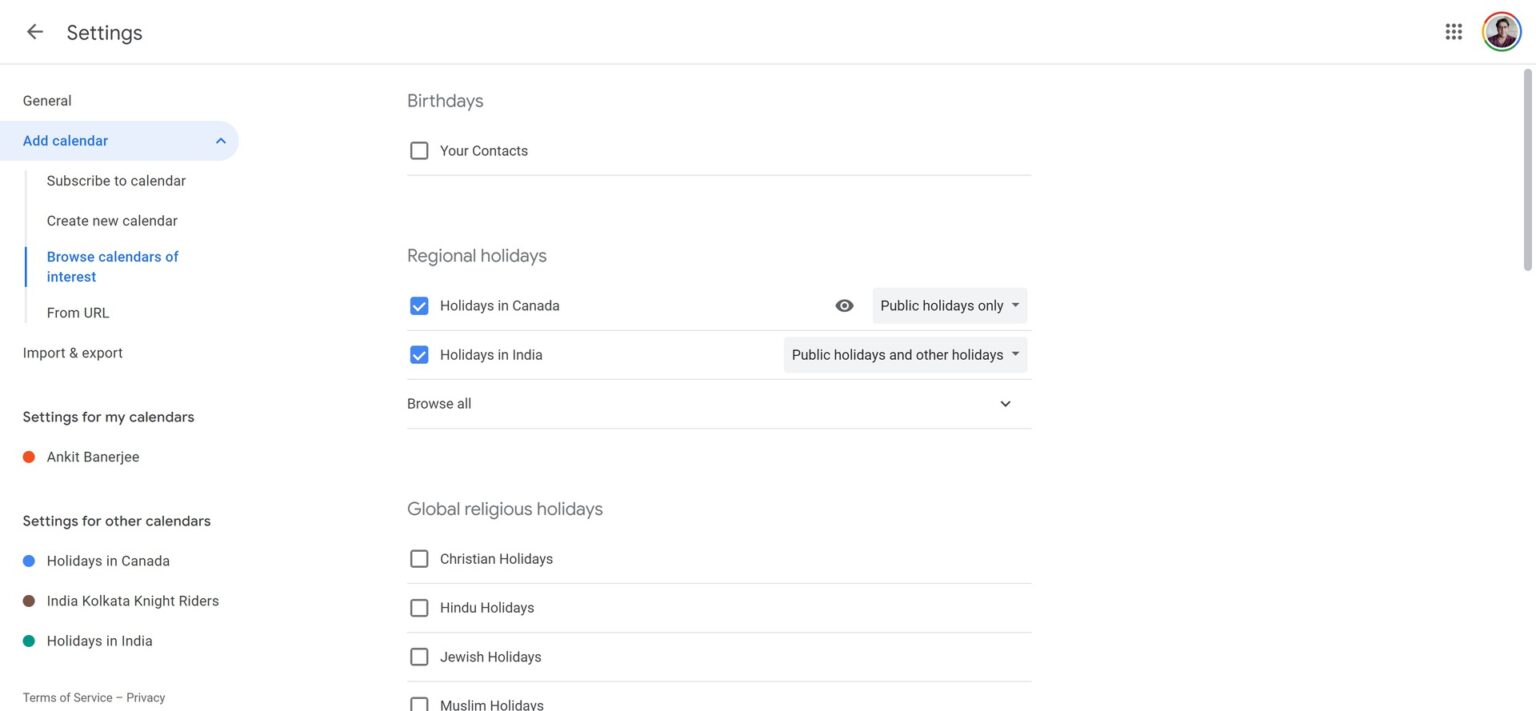The width and height of the screenshot is (1536, 711).
Task: Click the blue Holidays in Canada color dot
Action: coord(29,561)
